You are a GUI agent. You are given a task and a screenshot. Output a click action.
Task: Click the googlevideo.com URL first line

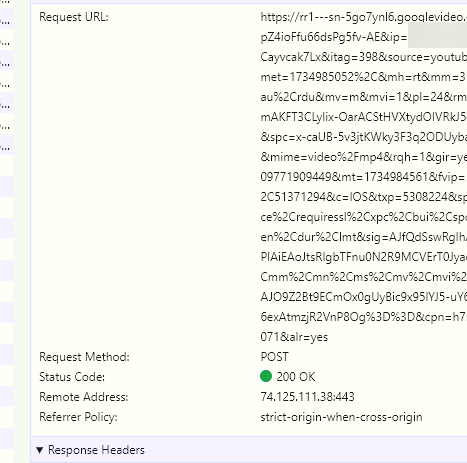(364, 17)
